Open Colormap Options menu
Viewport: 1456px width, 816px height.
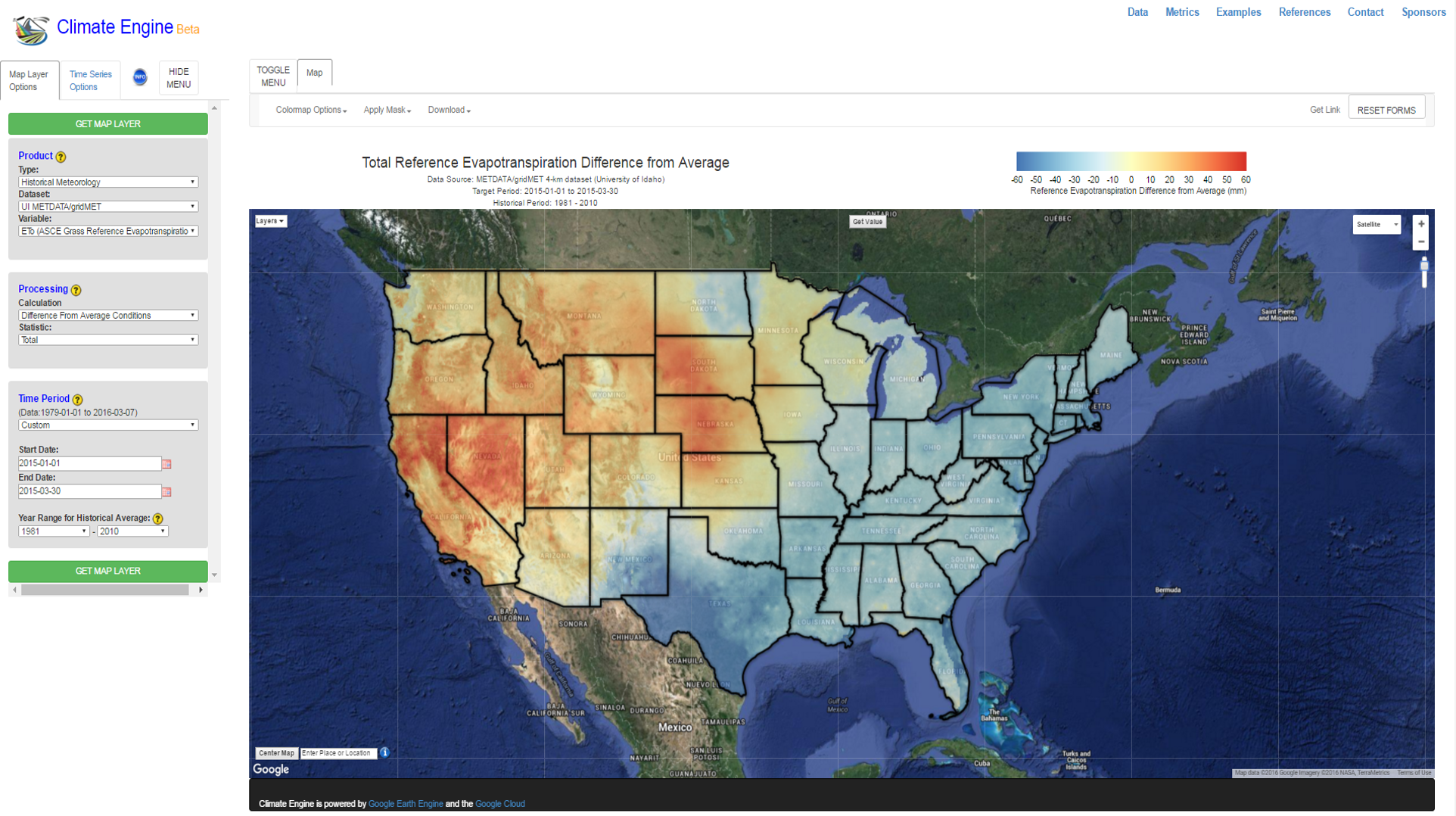coord(311,111)
